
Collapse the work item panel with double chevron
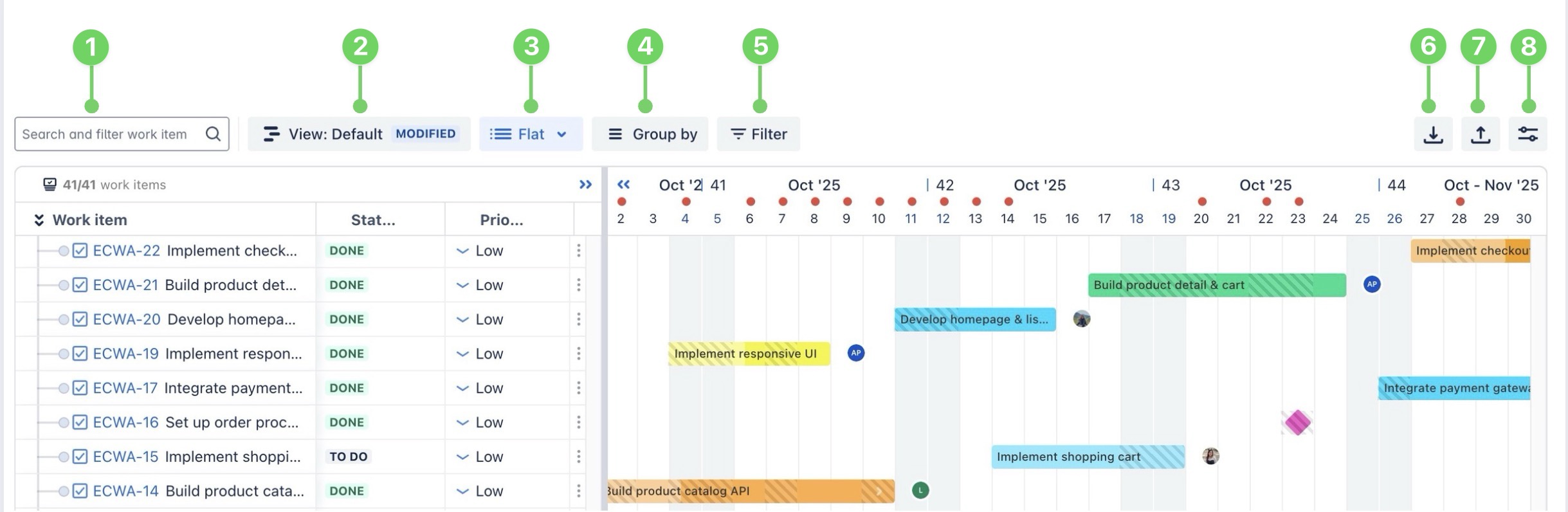click(585, 185)
